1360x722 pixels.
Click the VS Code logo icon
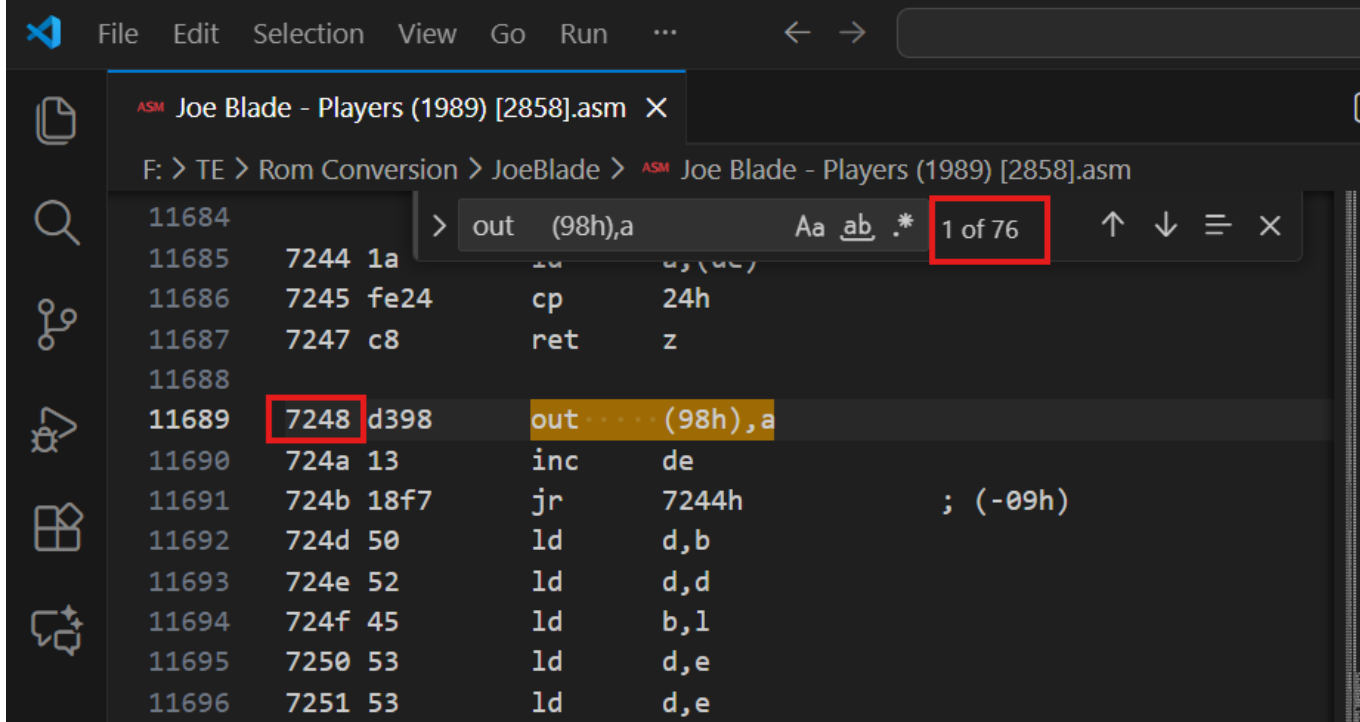[43, 33]
